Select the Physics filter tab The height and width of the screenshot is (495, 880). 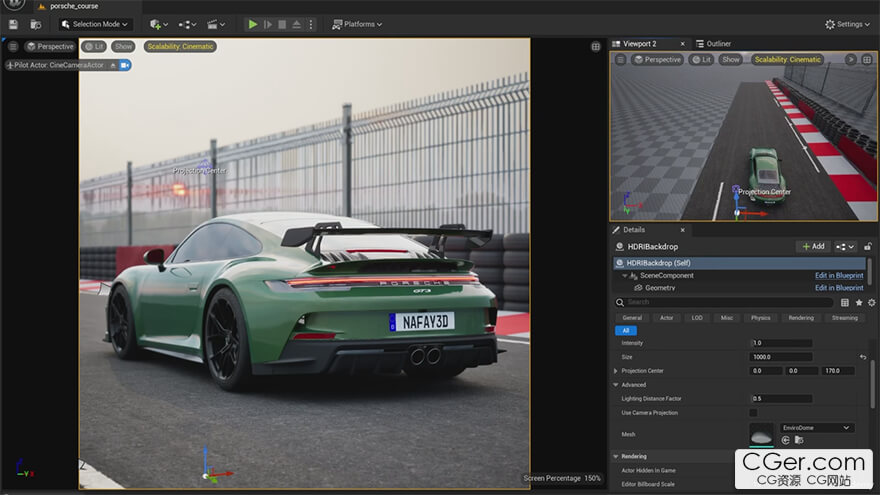(x=760, y=318)
